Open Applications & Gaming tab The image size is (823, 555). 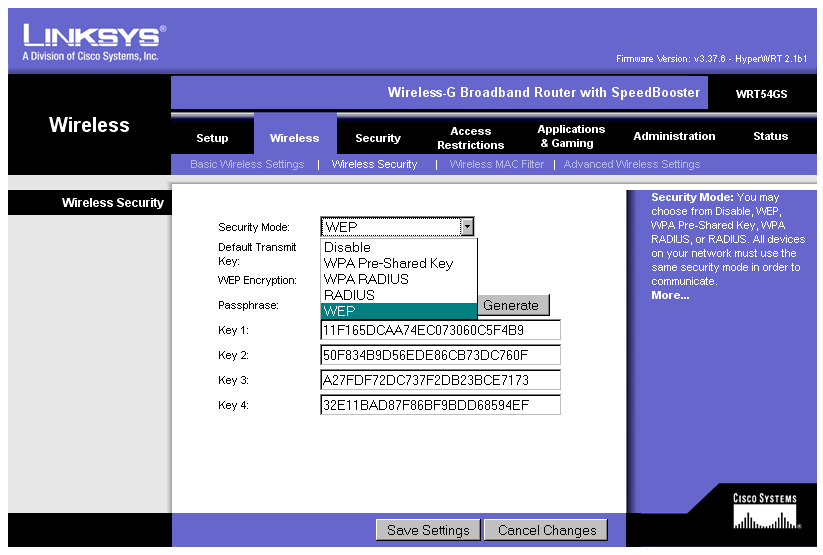click(571, 136)
